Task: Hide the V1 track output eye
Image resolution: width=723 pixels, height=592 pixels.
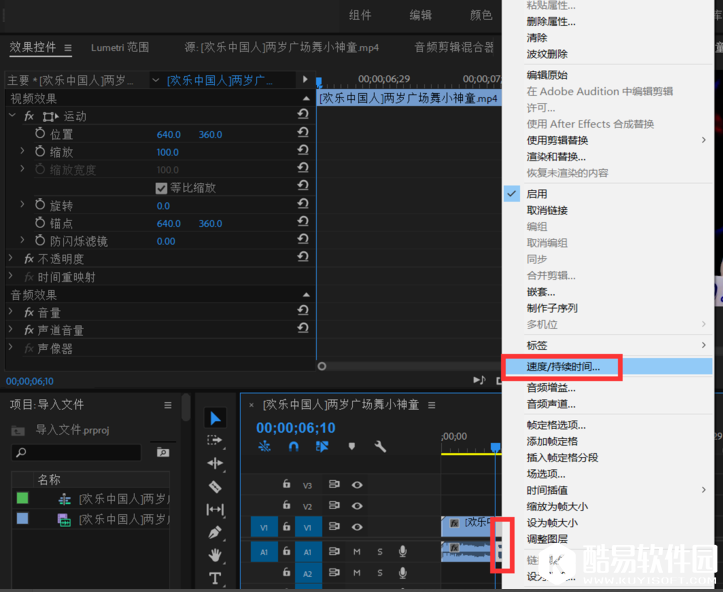Action: 357,527
